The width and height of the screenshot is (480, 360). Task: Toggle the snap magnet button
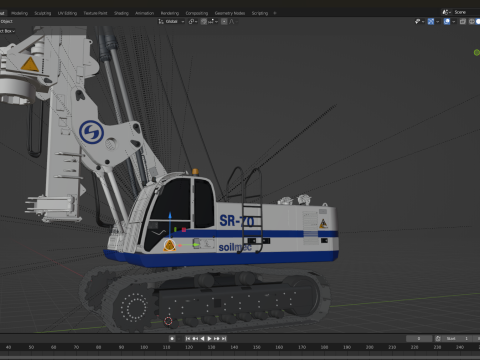tap(203, 21)
